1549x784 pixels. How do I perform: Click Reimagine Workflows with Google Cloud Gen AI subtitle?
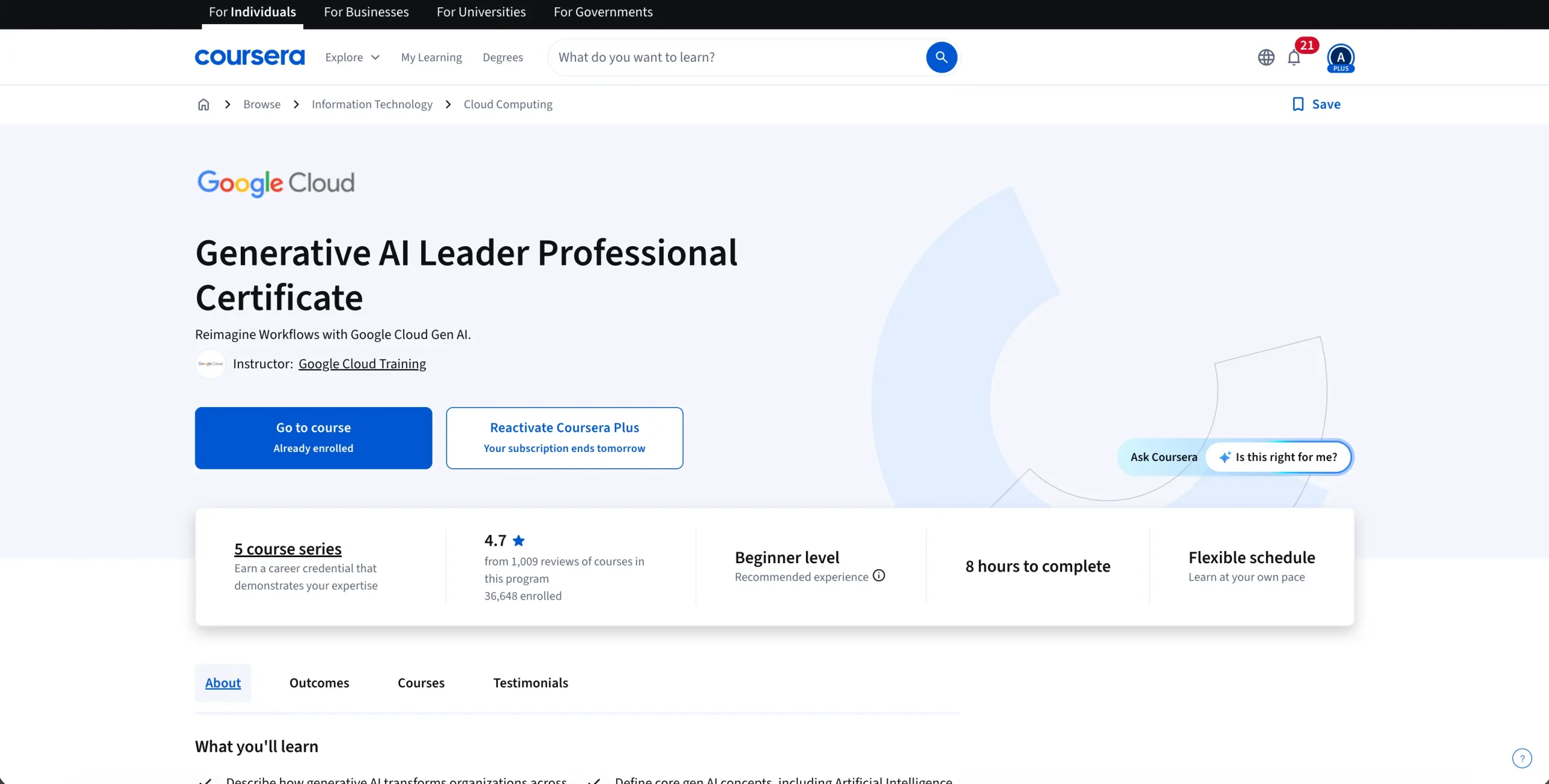pos(333,335)
